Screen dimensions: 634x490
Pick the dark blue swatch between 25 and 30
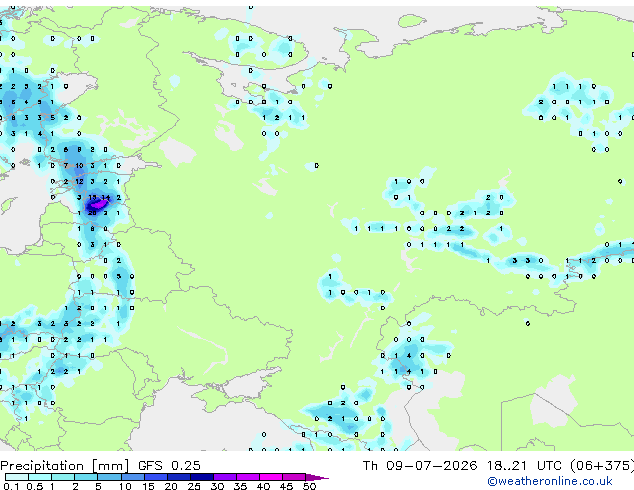coord(202,477)
